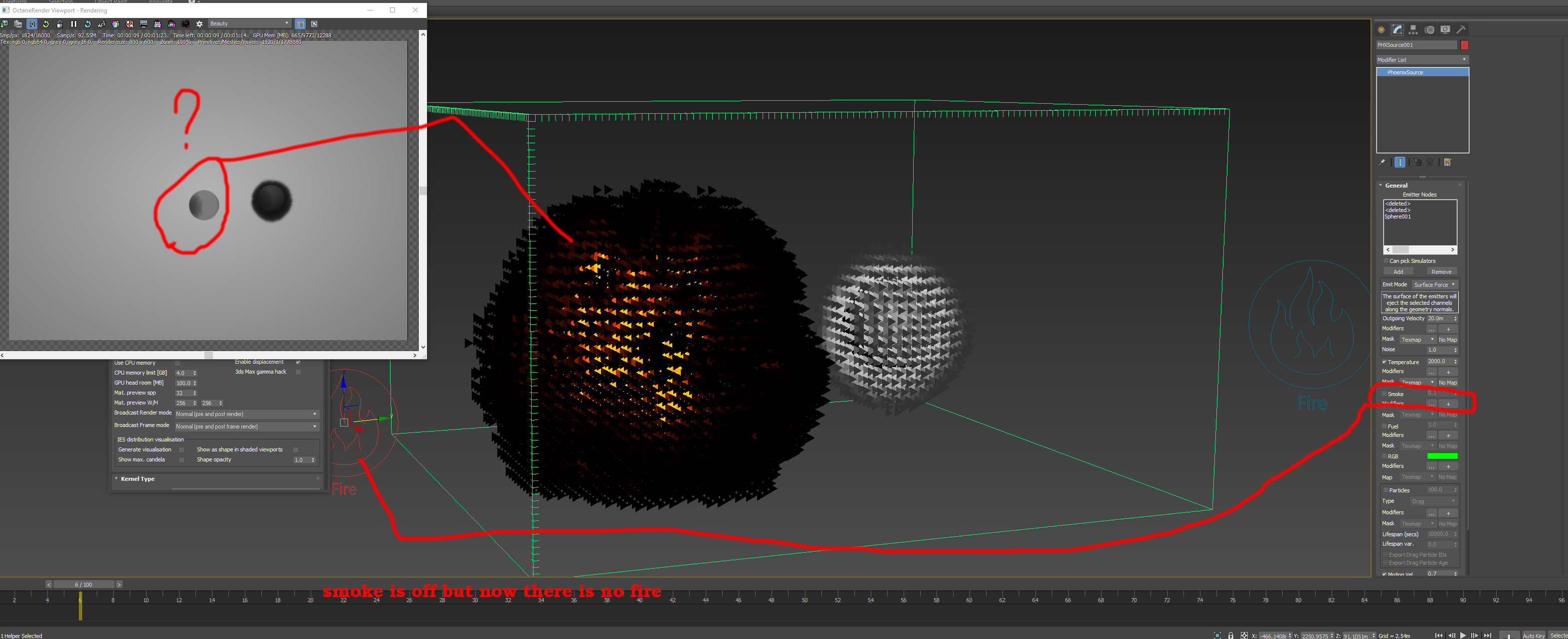Click the Play Animation button
Image resolution: width=1568 pixels, height=639 pixels.
[1463, 635]
